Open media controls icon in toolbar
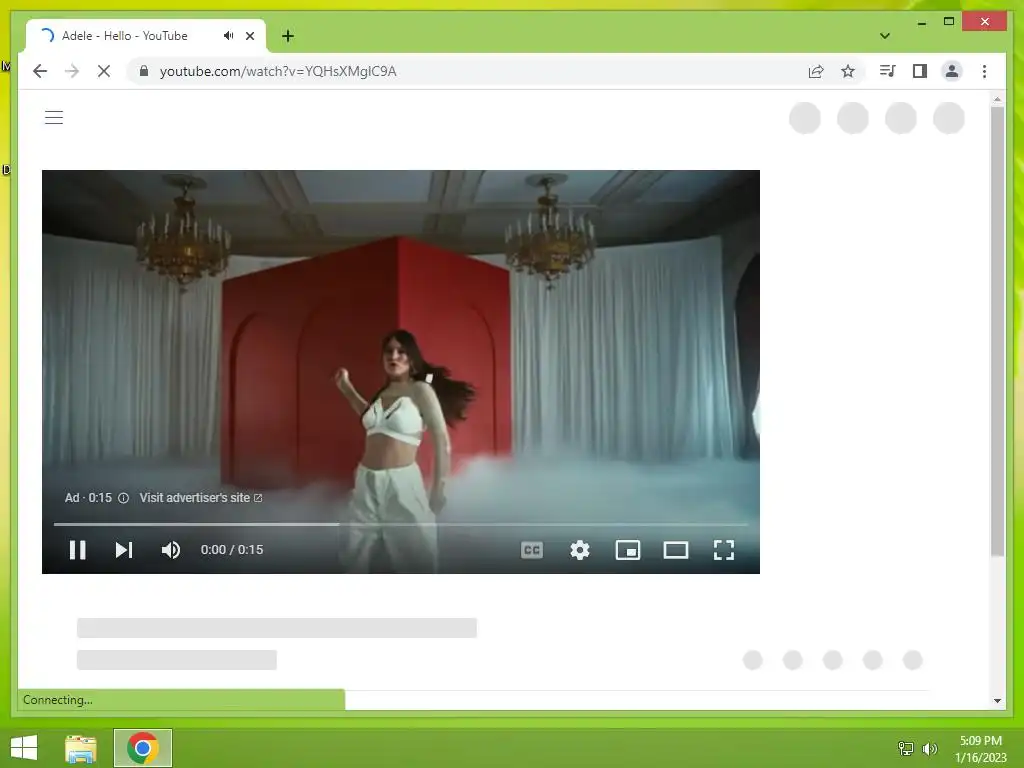Viewport: 1024px width, 768px height. 888,71
